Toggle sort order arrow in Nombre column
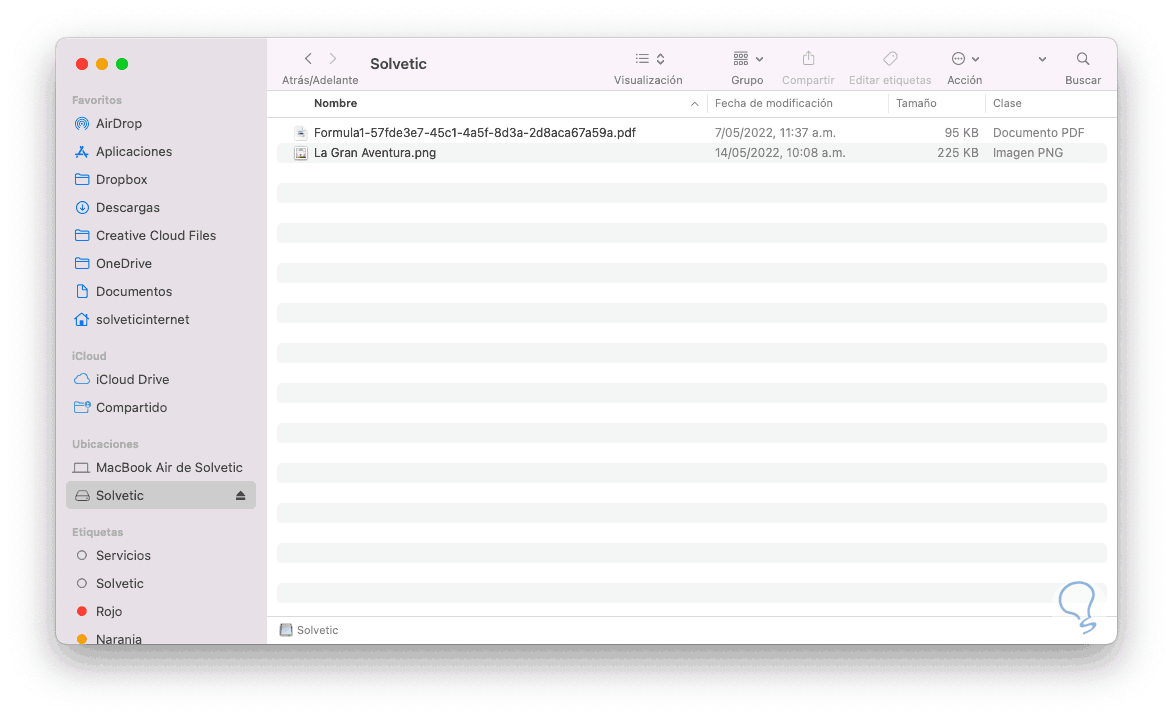This screenshot has width=1173, height=718. [694, 104]
